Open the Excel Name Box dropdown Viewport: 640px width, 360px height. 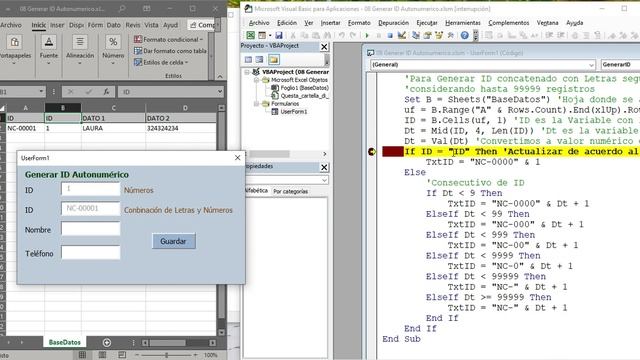[41, 91]
